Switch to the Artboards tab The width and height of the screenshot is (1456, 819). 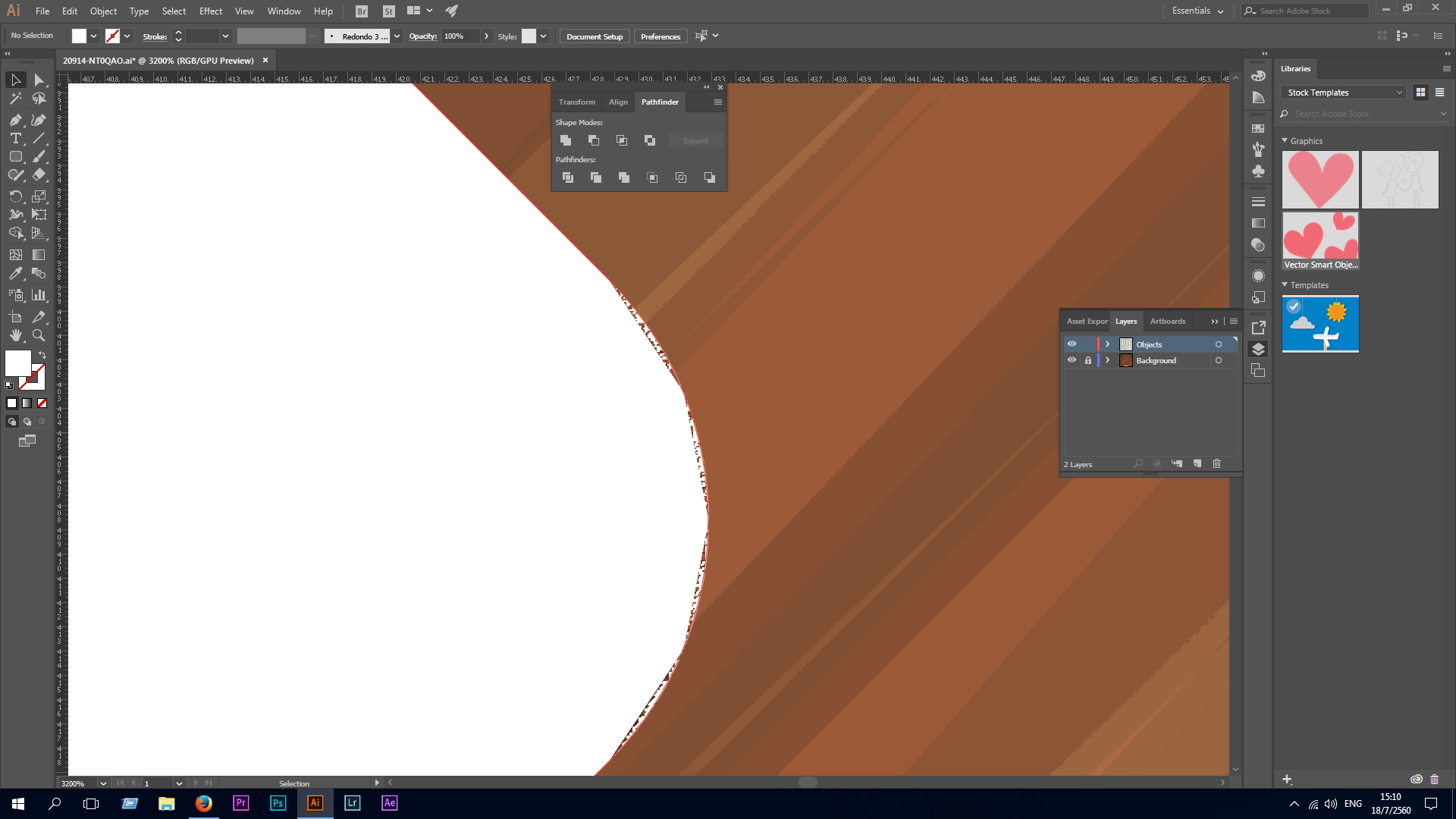(x=1167, y=321)
